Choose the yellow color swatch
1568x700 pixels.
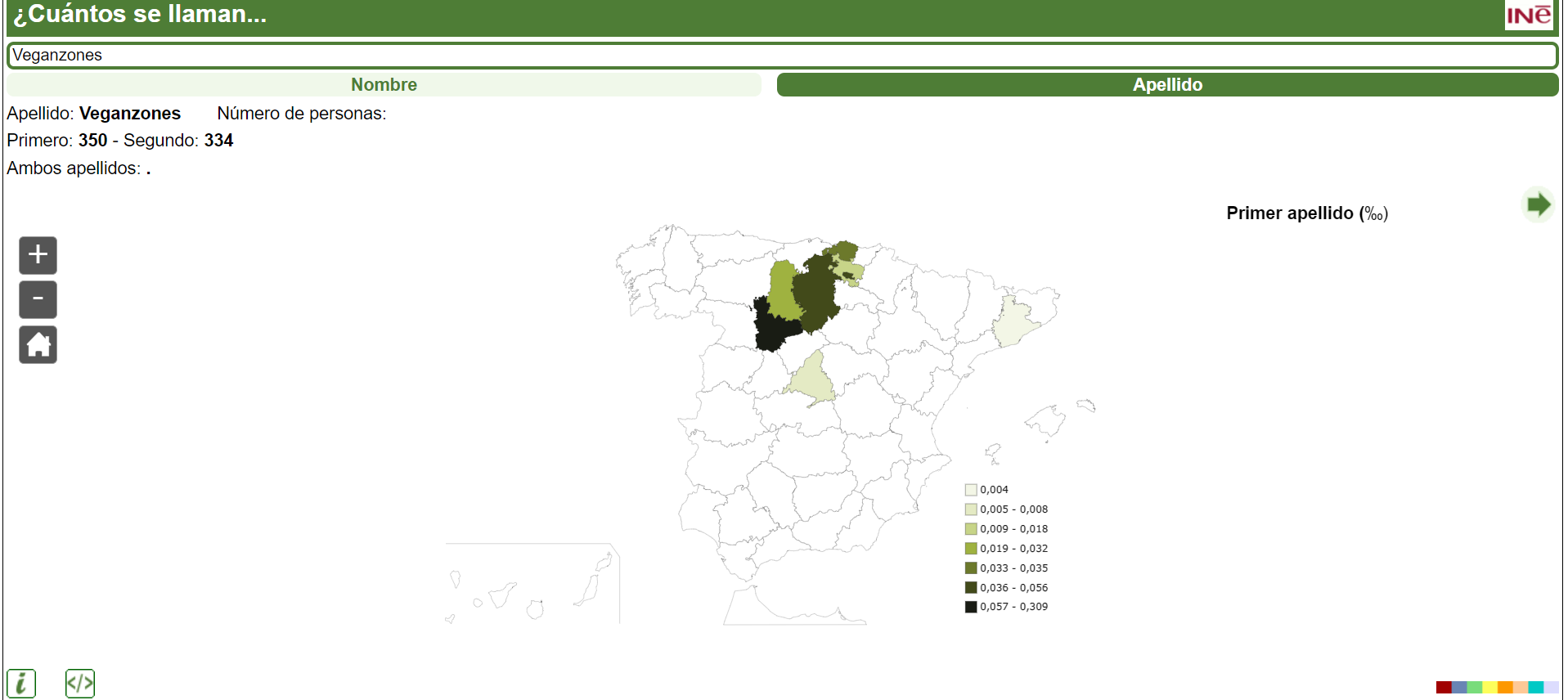pyautogui.click(x=1490, y=688)
